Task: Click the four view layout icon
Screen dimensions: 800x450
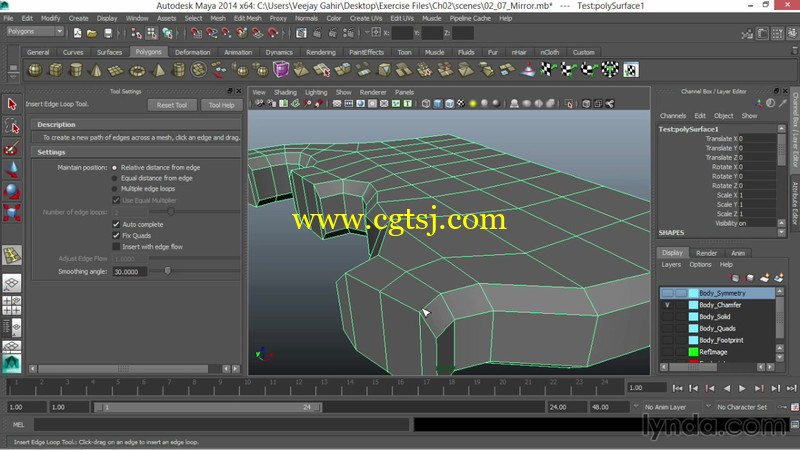Action: [x=12, y=305]
